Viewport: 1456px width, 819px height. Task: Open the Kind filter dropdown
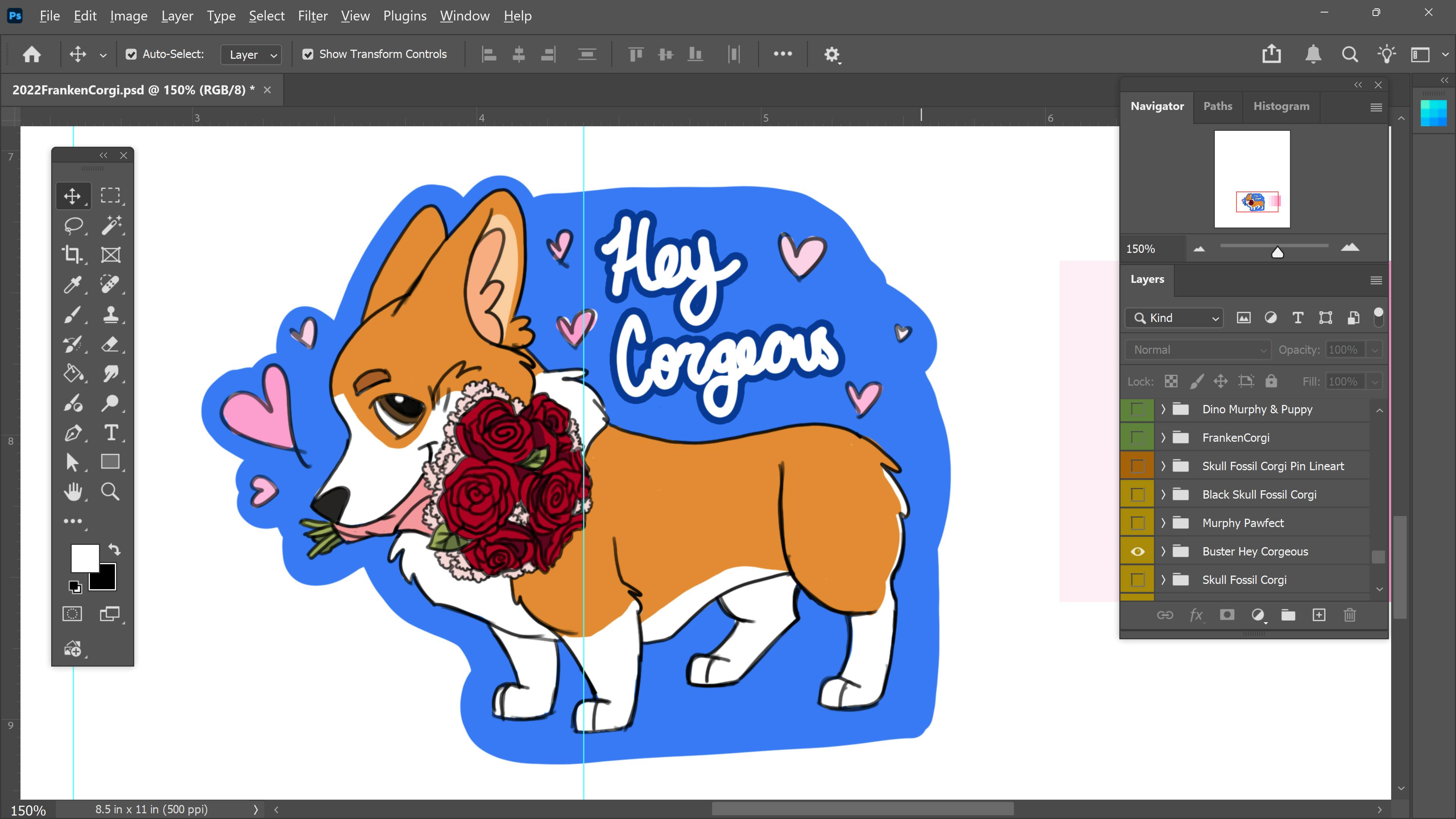pyautogui.click(x=1175, y=318)
